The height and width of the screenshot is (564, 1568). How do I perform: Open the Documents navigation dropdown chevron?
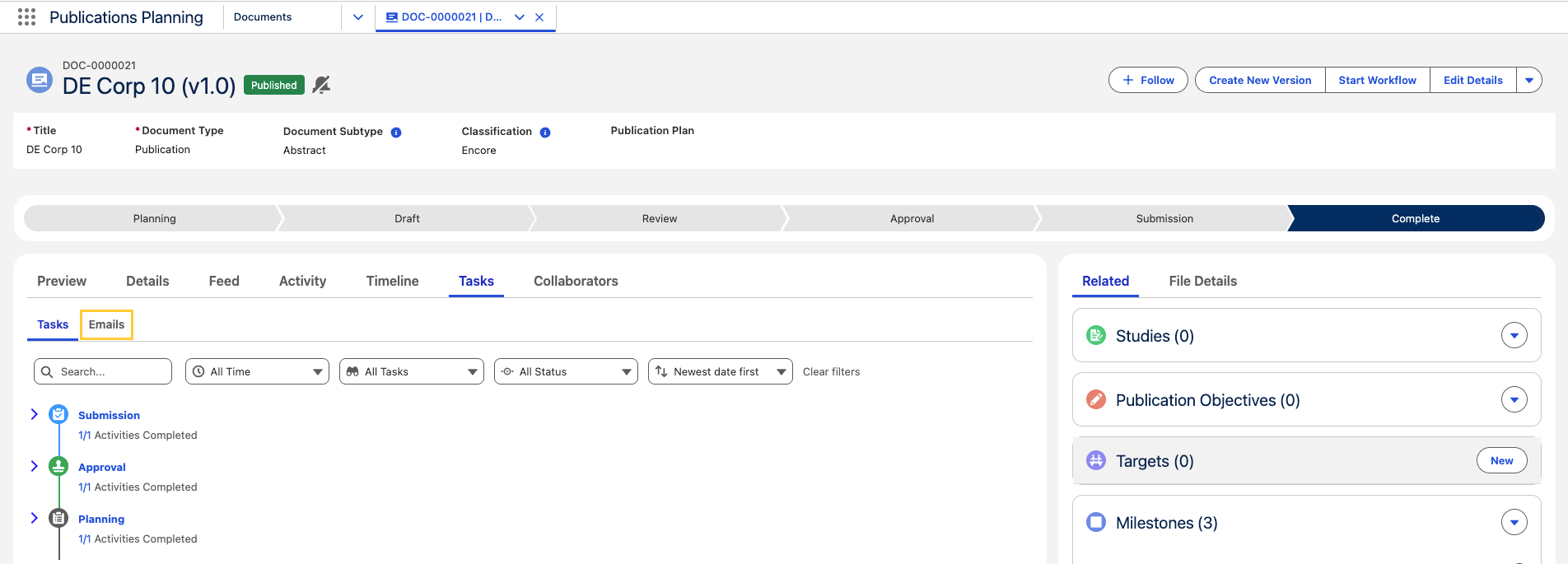pos(358,16)
